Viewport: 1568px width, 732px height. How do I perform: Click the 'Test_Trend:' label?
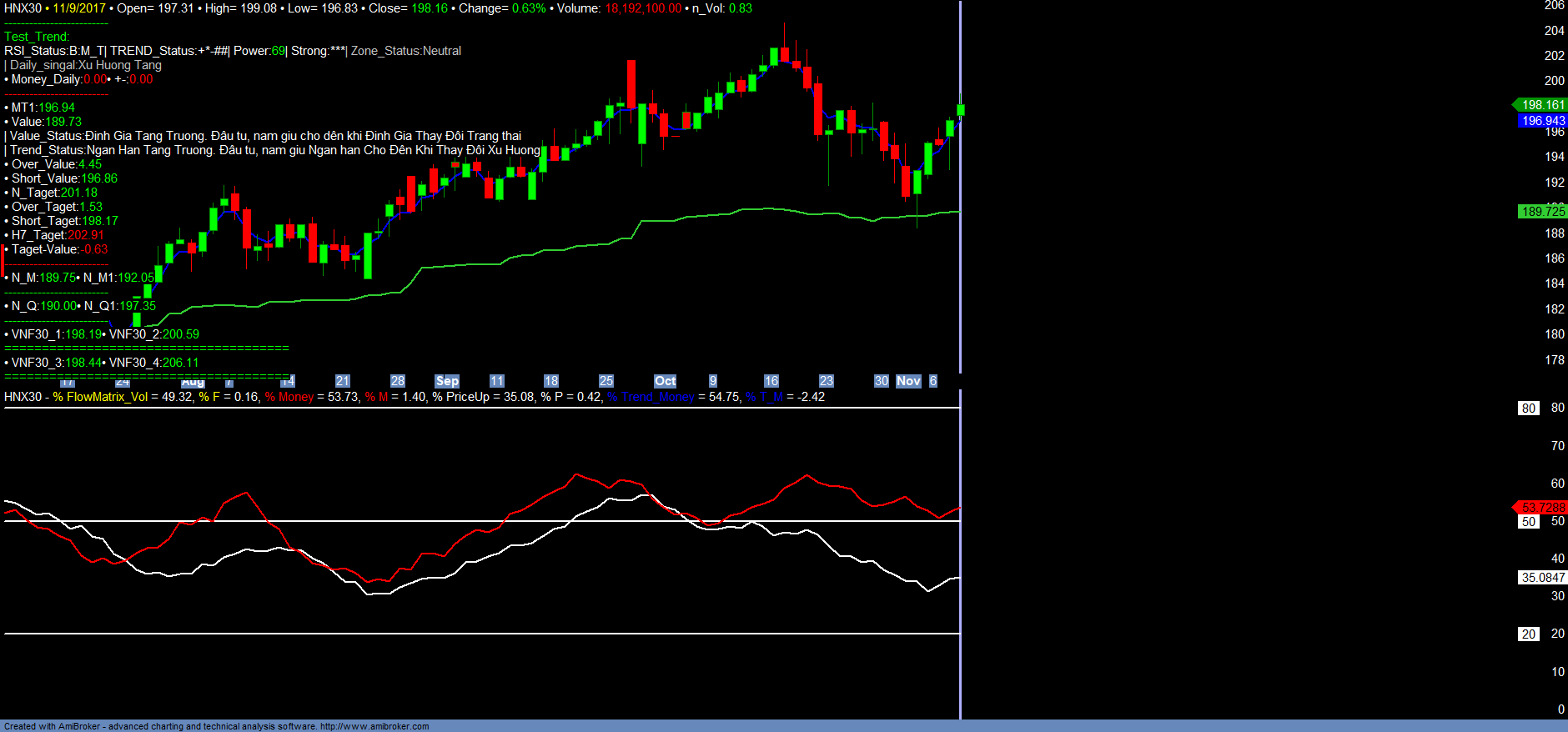37,37
